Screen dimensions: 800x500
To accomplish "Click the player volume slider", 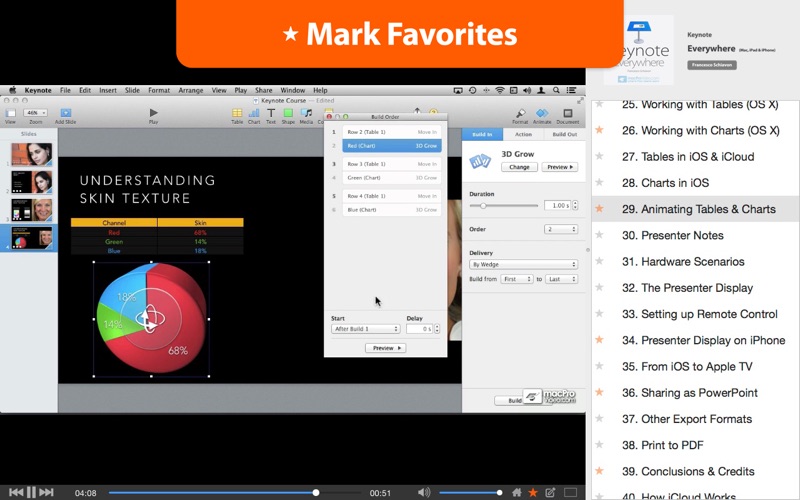I will coord(470,493).
